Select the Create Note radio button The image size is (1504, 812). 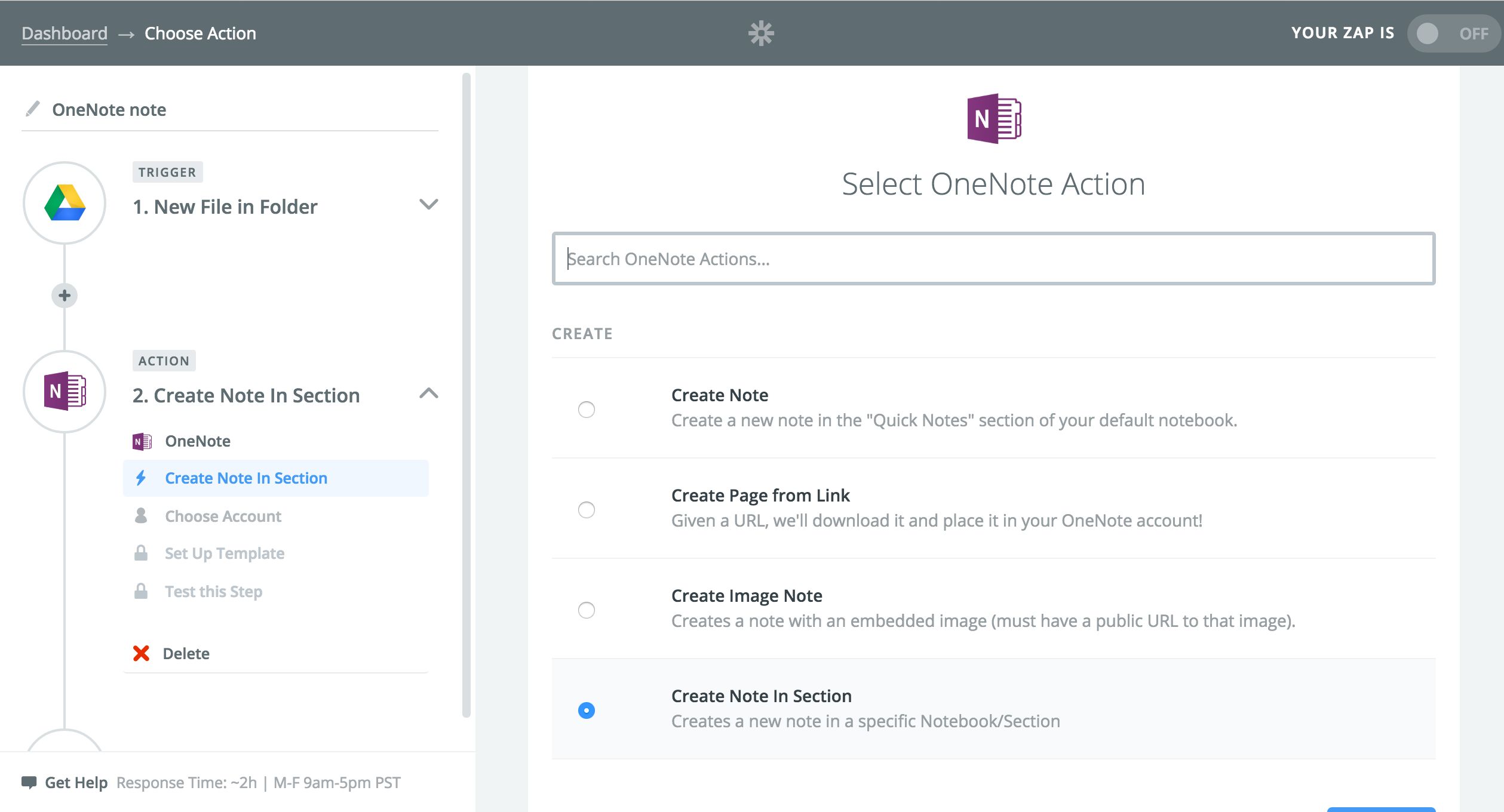(x=587, y=410)
